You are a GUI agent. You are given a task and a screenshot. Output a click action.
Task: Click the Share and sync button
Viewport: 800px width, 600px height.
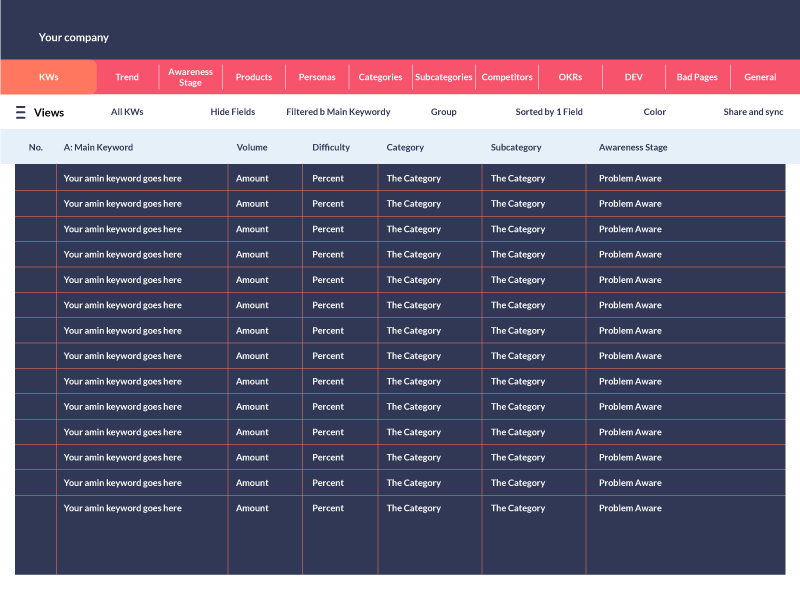tap(753, 112)
